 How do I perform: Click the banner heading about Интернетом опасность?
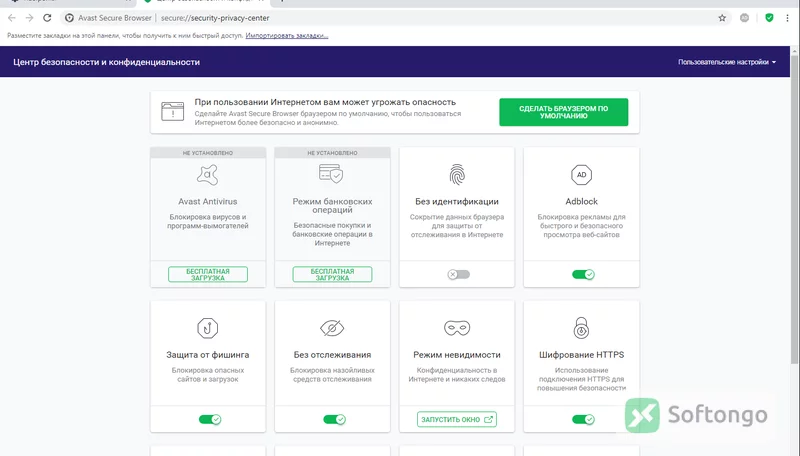pos(325,102)
